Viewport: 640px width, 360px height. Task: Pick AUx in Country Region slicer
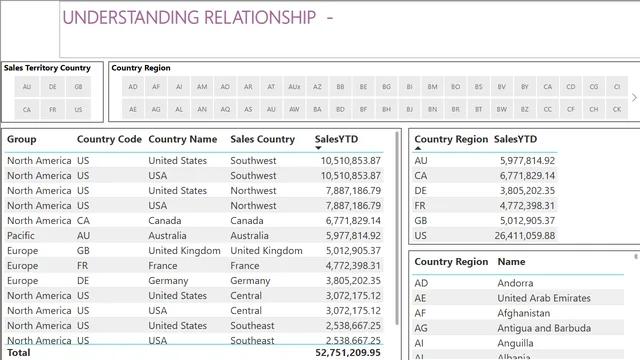click(x=294, y=87)
